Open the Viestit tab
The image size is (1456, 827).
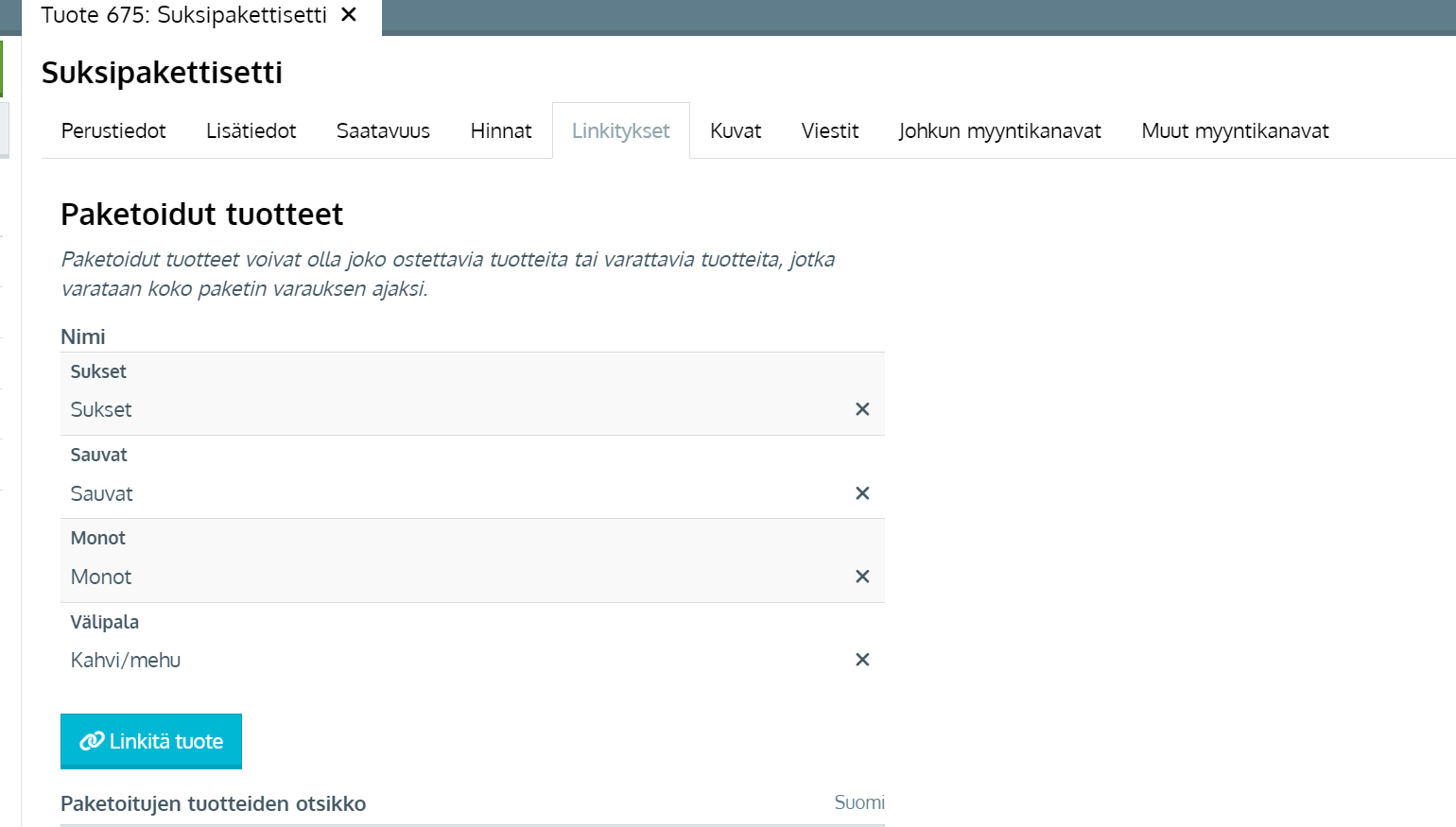pyautogui.click(x=830, y=131)
